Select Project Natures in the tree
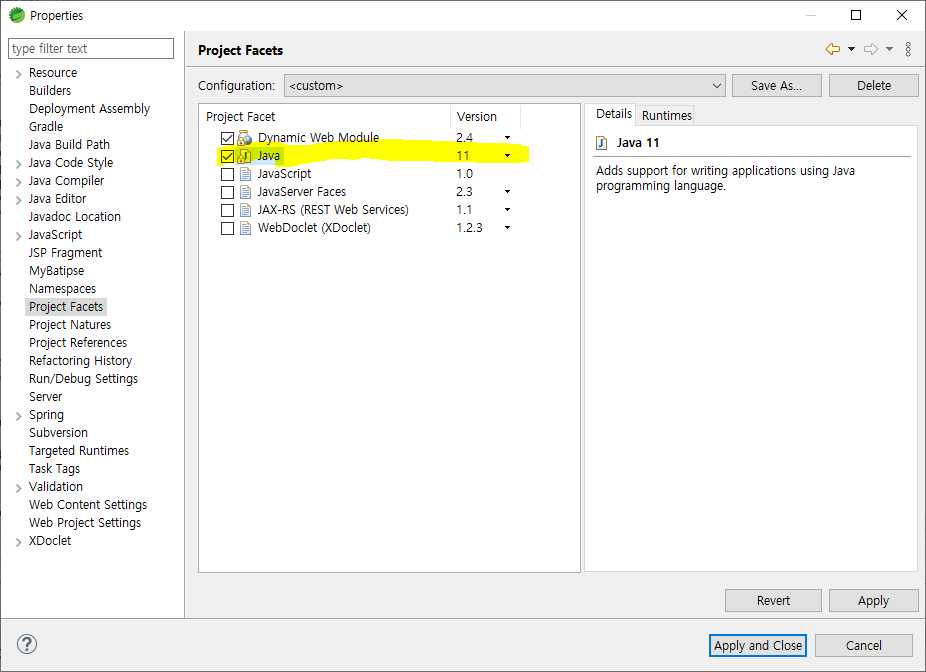Image resolution: width=926 pixels, height=672 pixels. click(x=70, y=325)
